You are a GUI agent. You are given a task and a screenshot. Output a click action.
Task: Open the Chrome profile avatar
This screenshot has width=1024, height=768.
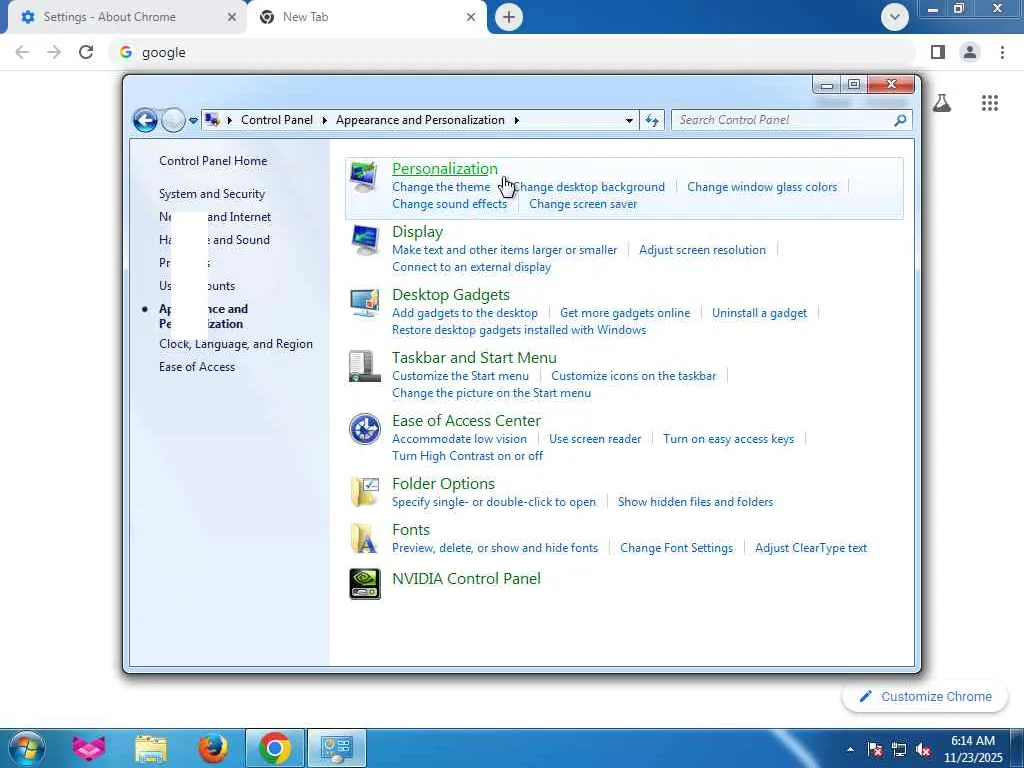click(970, 52)
